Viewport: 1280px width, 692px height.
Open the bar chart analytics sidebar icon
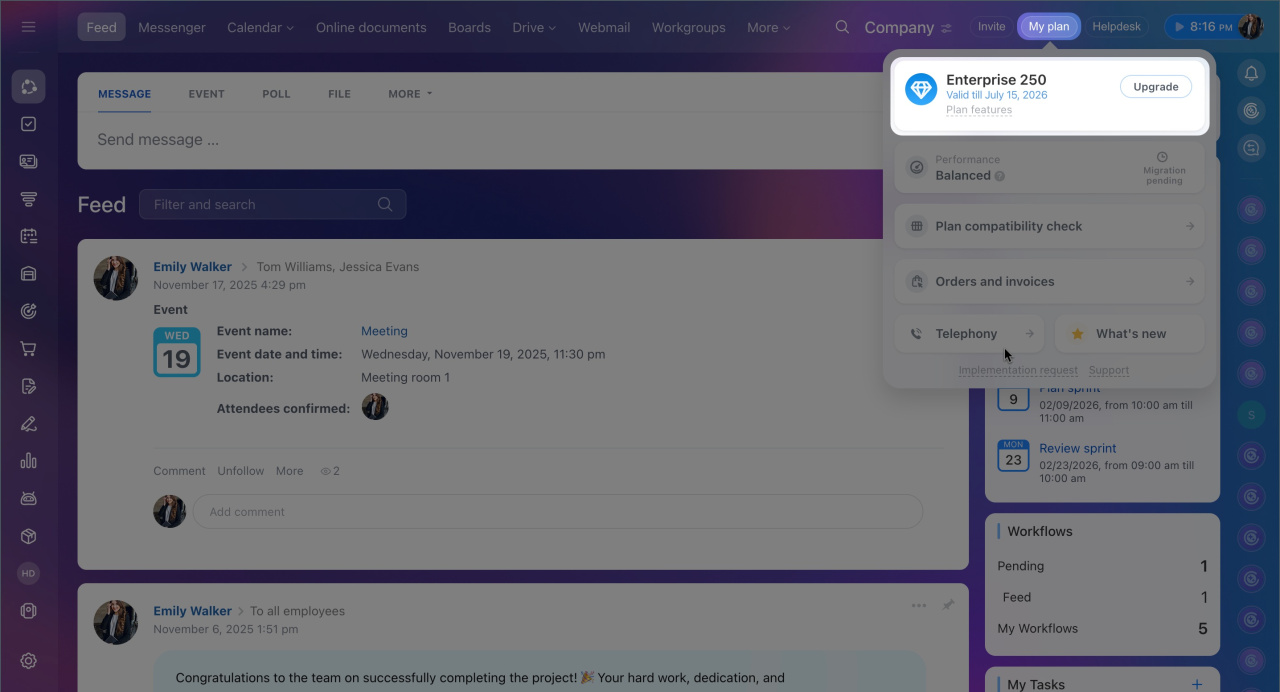click(28, 461)
